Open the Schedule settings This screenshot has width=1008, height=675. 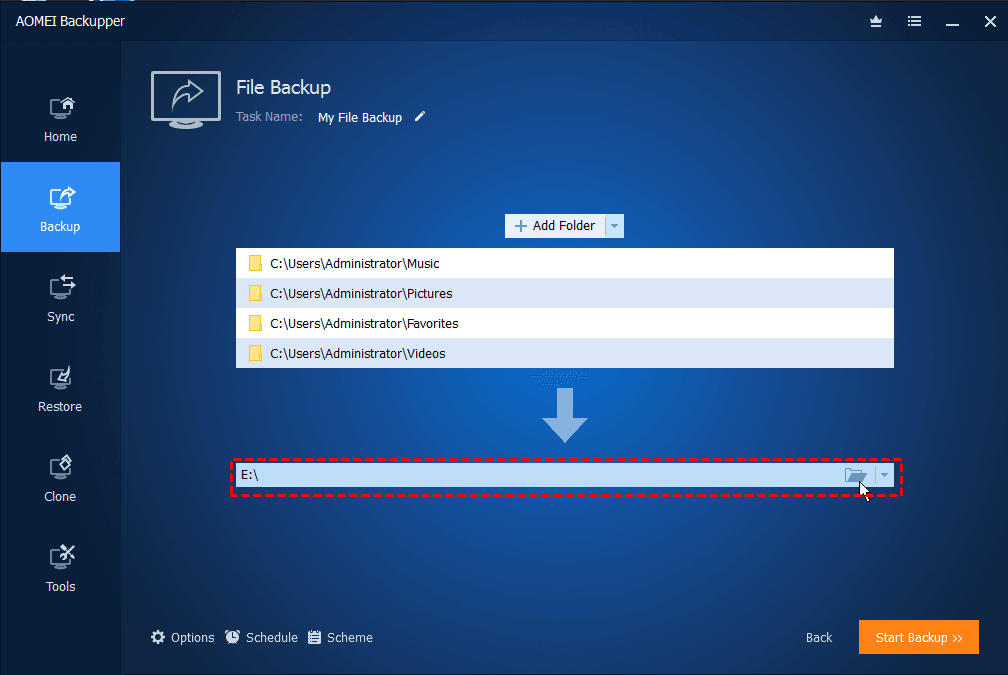coord(261,637)
